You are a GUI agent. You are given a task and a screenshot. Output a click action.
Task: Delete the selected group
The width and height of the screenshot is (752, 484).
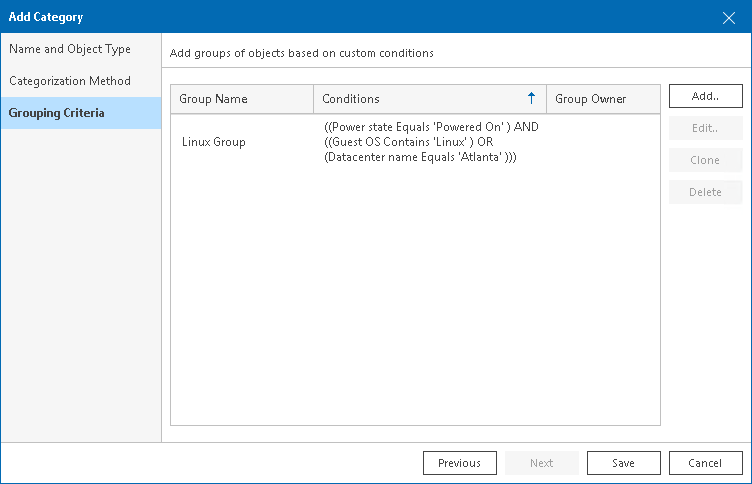tap(705, 192)
